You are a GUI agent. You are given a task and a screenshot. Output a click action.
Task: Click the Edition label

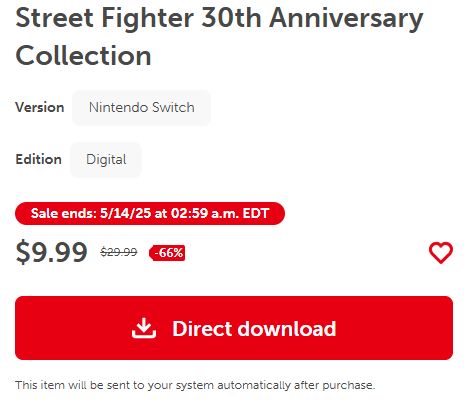tap(38, 159)
